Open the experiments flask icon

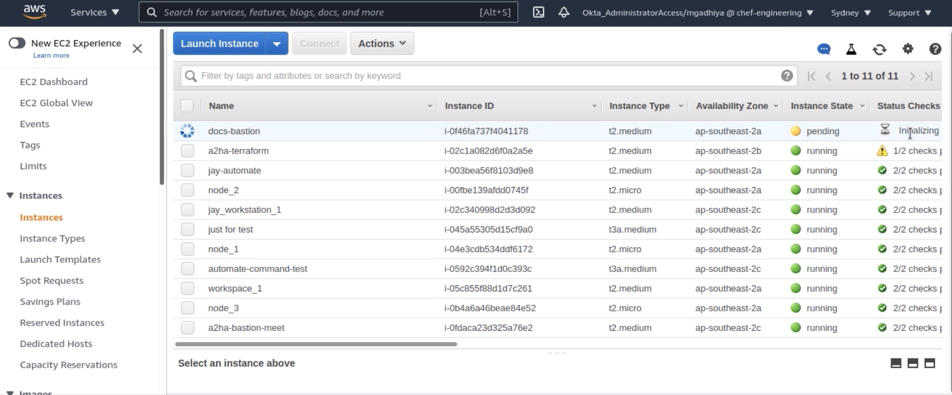(851, 49)
